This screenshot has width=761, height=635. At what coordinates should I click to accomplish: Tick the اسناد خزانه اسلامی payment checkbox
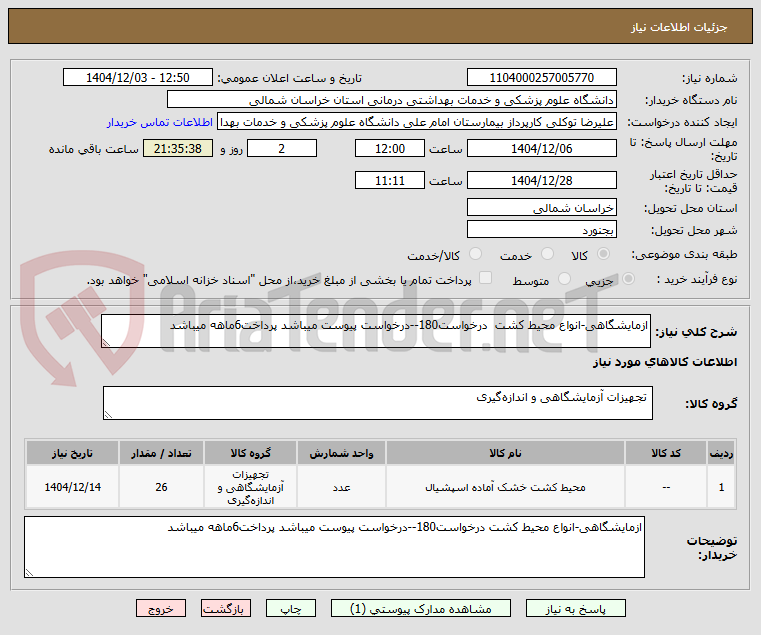pyautogui.click(x=485, y=278)
